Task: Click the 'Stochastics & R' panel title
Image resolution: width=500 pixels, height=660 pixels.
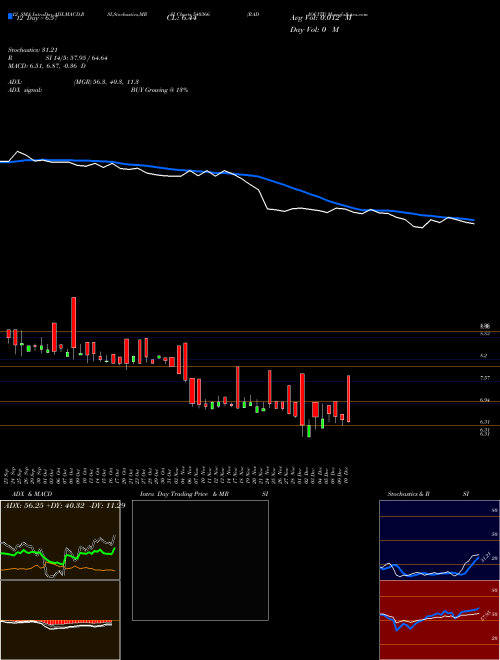Action: (409, 494)
